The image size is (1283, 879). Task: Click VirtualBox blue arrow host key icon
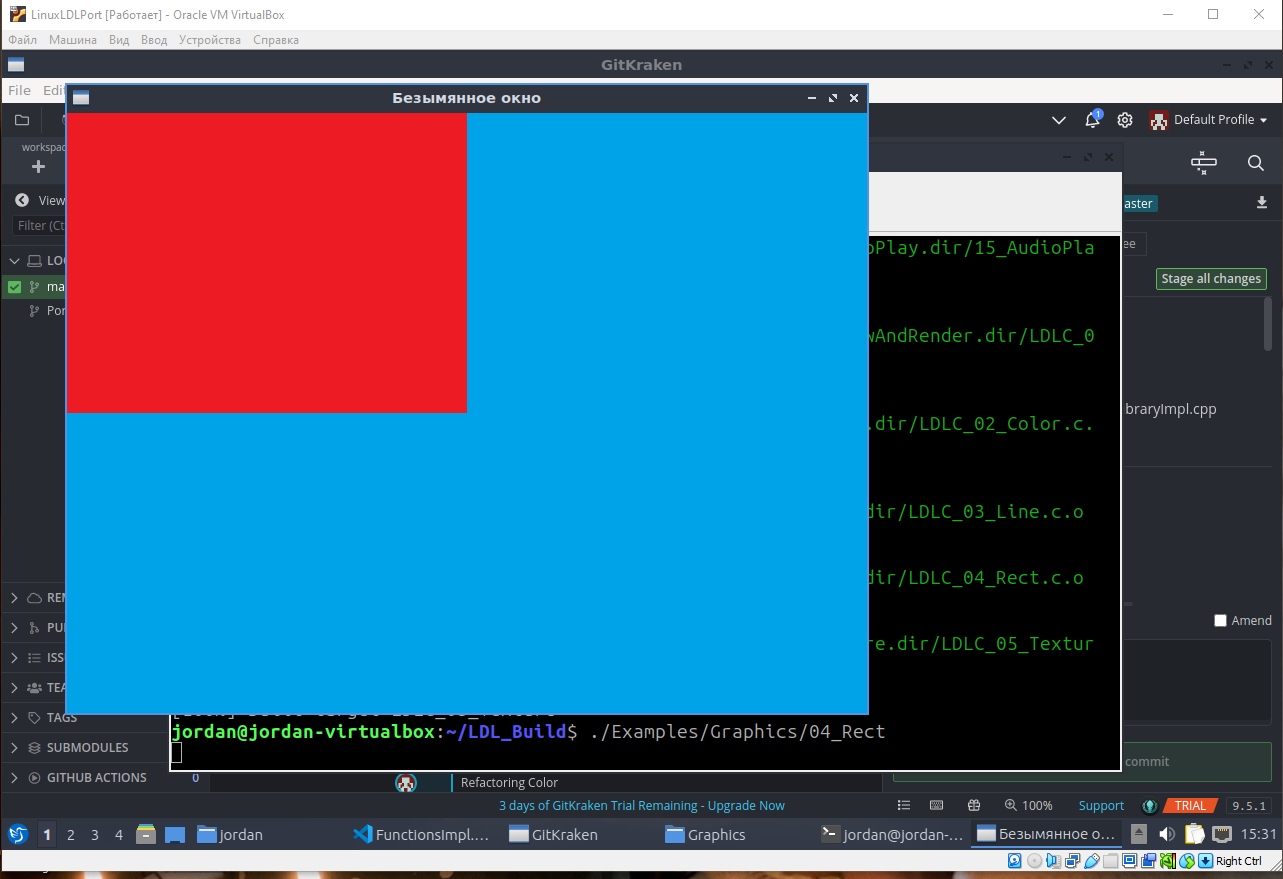1206,861
